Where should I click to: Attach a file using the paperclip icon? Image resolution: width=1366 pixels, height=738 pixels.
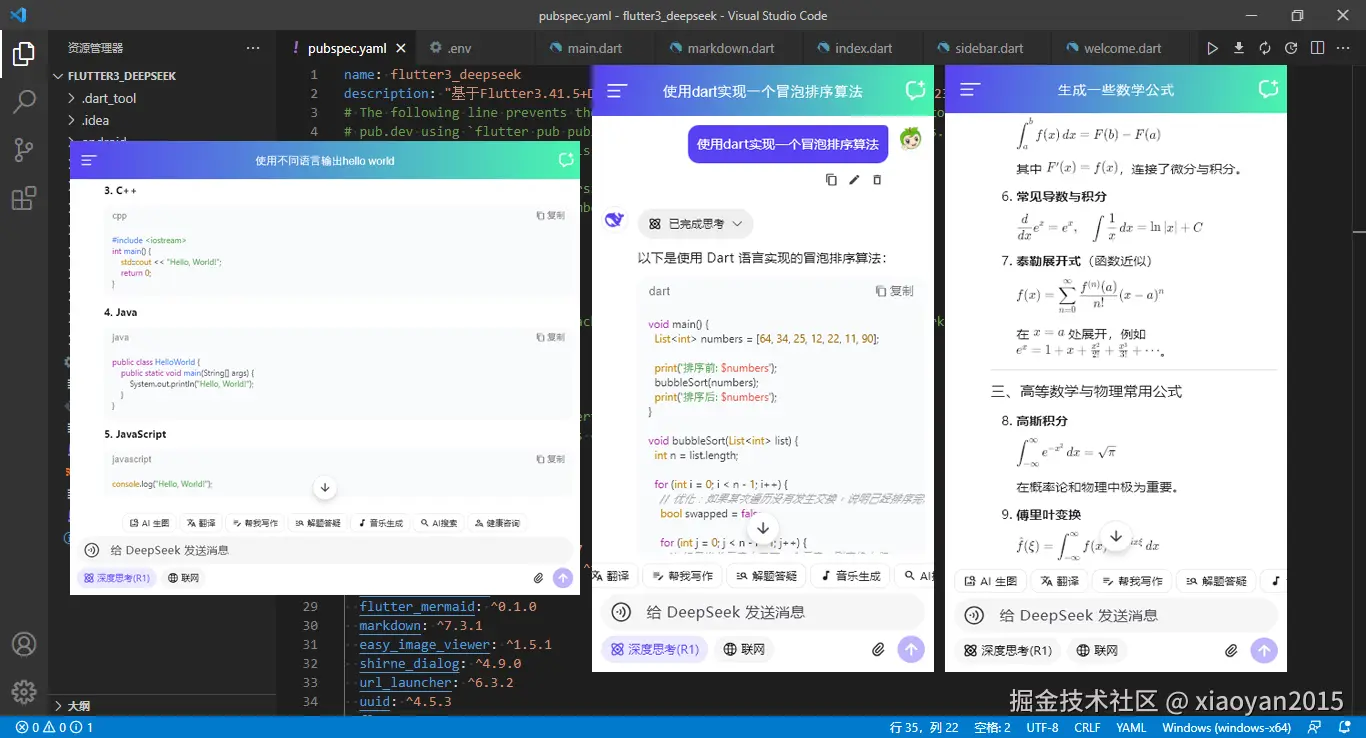(878, 649)
